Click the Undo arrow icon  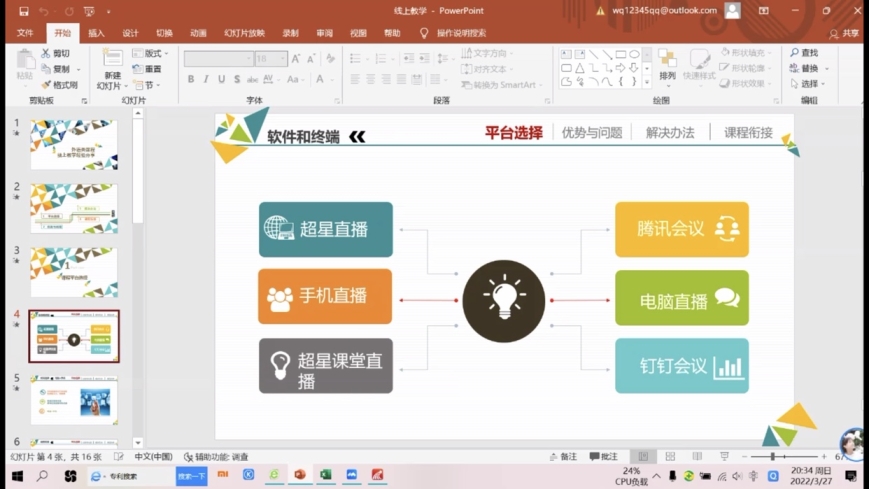[x=44, y=11]
